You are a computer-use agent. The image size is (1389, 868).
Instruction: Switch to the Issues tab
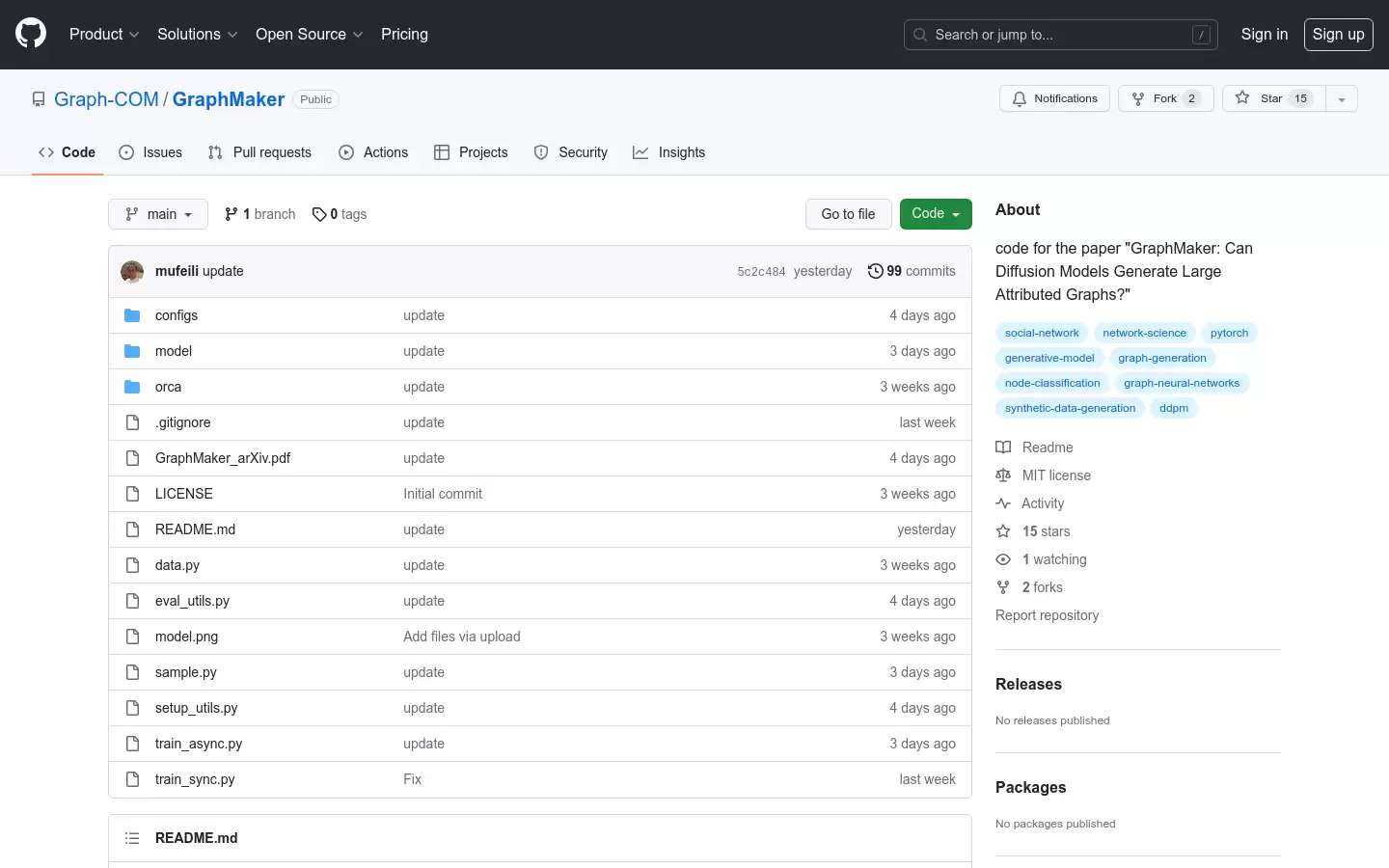point(150,152)
